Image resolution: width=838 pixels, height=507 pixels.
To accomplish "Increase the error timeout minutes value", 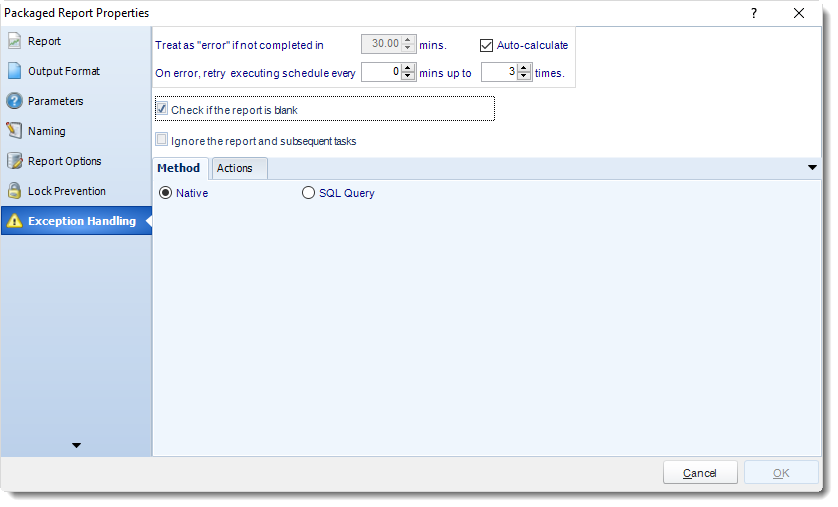I will [408, 40].
